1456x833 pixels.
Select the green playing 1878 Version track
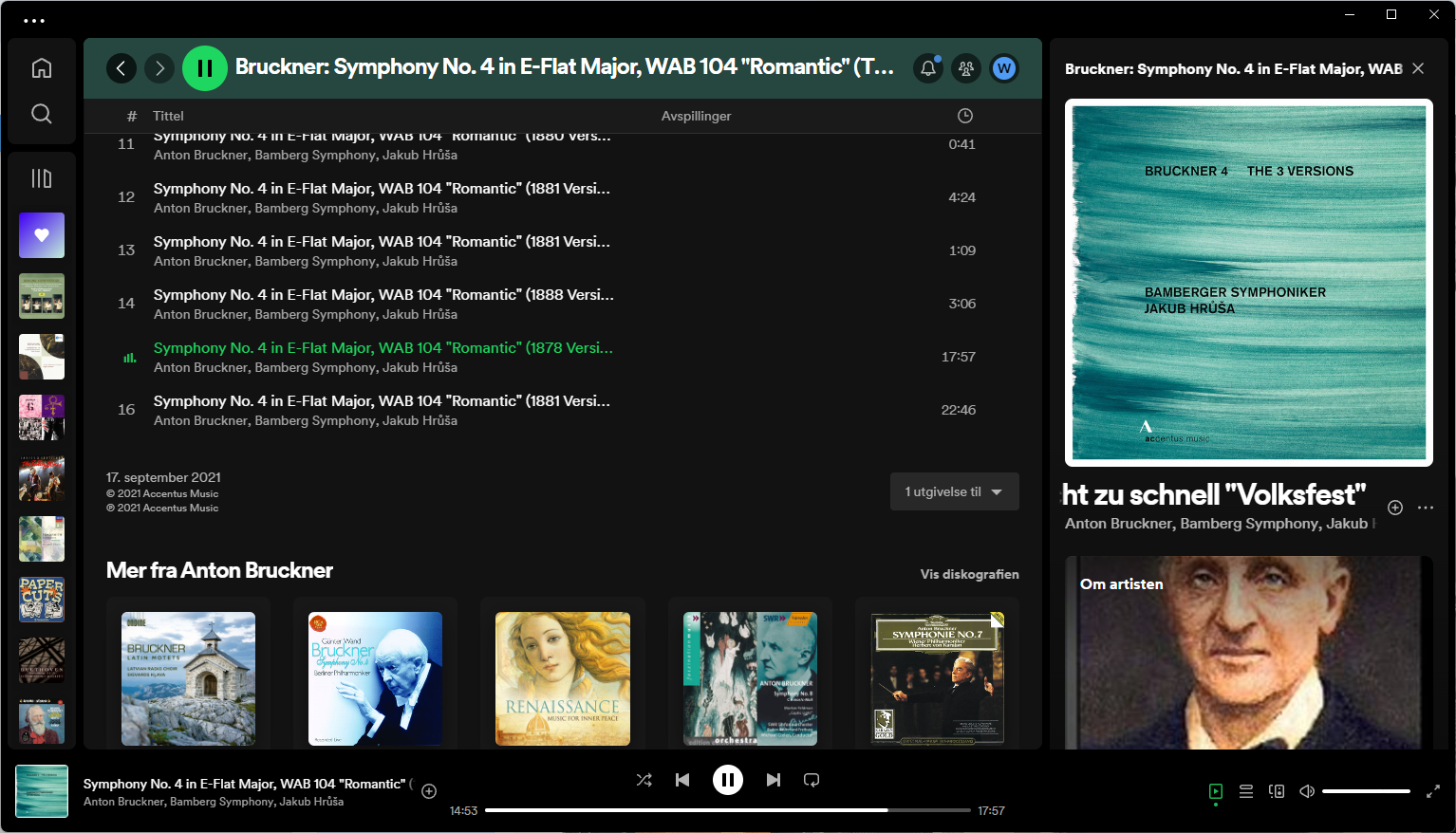coord(563,357)
